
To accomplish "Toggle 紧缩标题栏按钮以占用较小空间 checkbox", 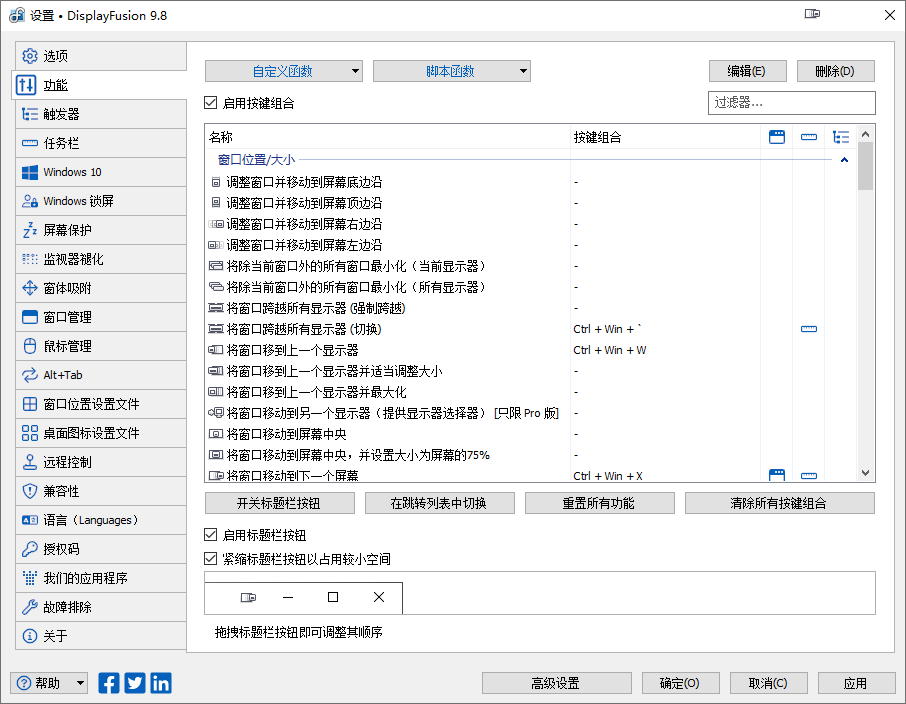I will coord(210,559).
